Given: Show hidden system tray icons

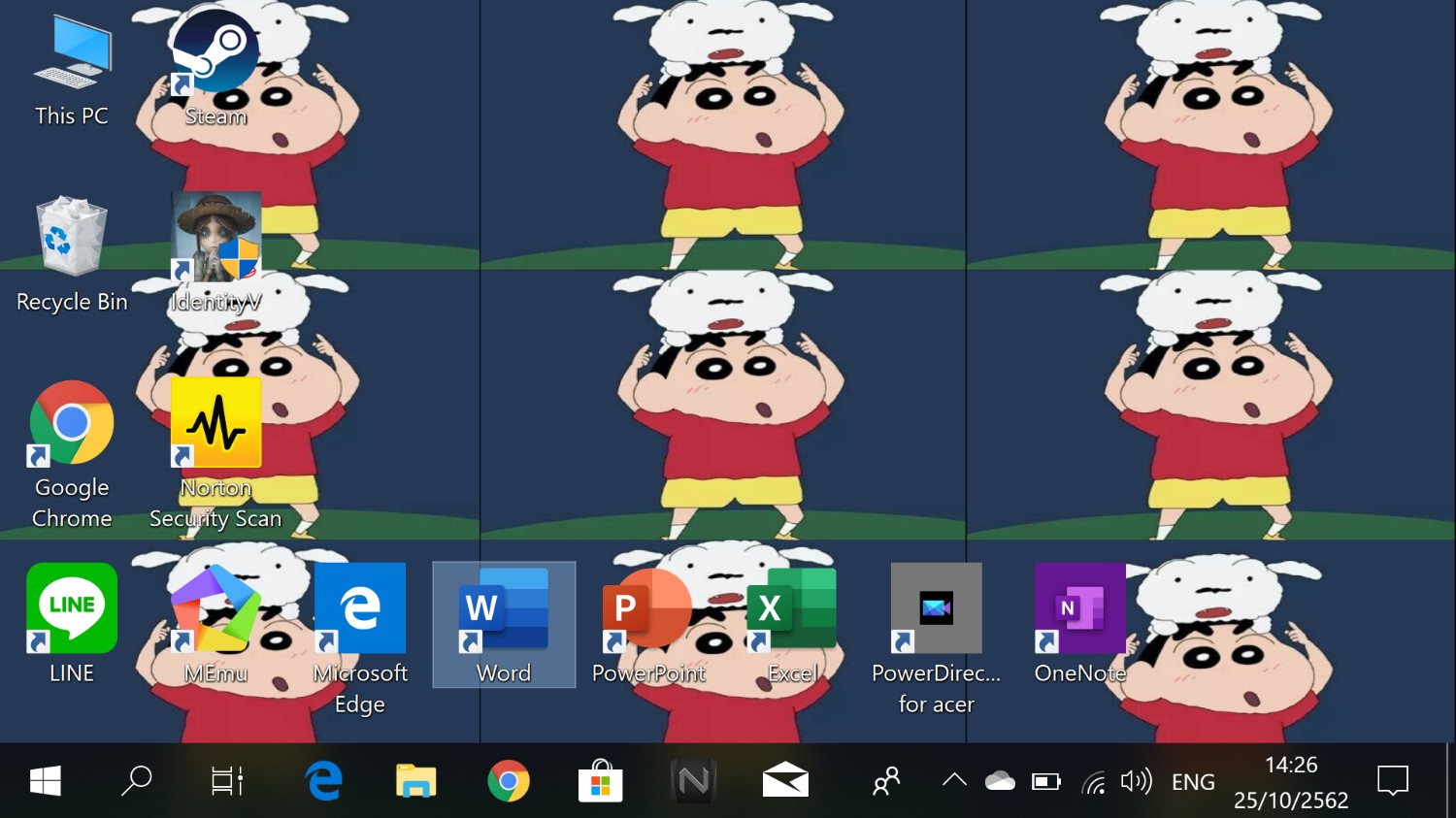Looking at the screenshot, I should coord(954,781).
